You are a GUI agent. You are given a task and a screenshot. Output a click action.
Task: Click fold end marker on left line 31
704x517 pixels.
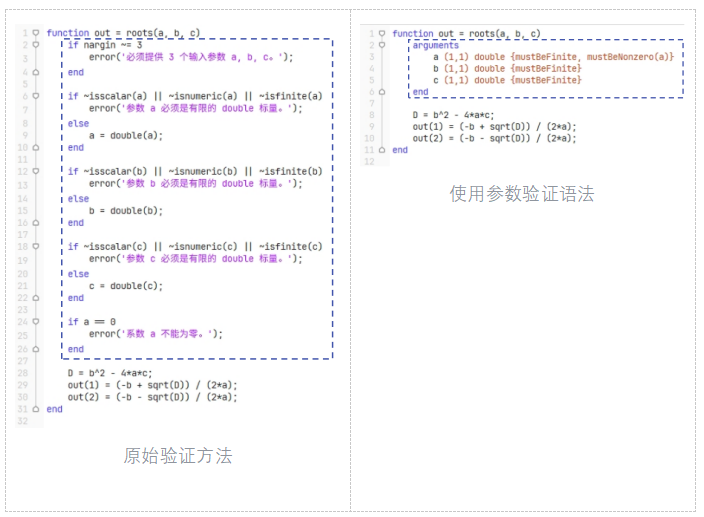pyautogui.click(x=36, y=409)
